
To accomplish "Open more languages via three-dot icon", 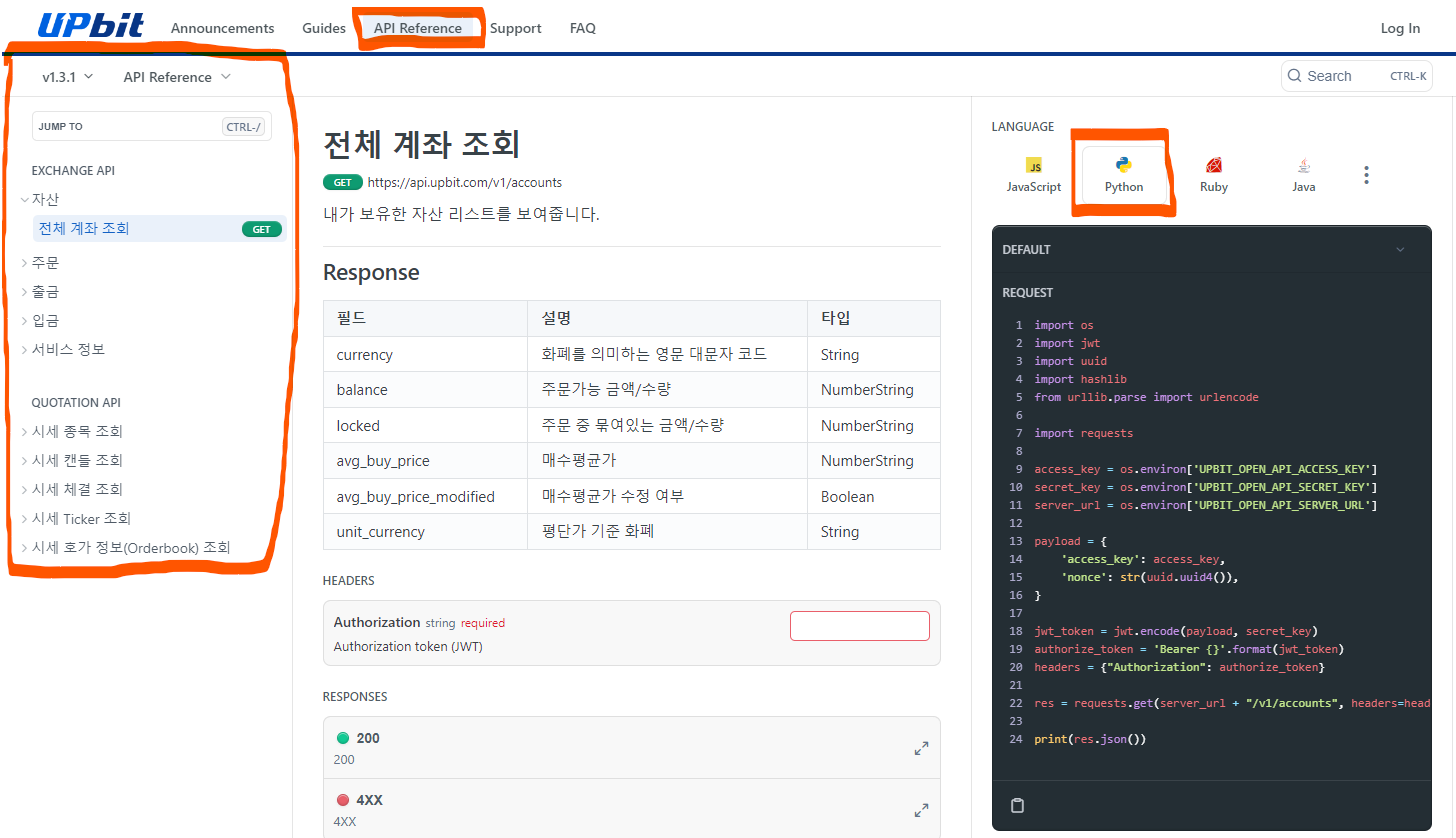I will (1366, 175).
